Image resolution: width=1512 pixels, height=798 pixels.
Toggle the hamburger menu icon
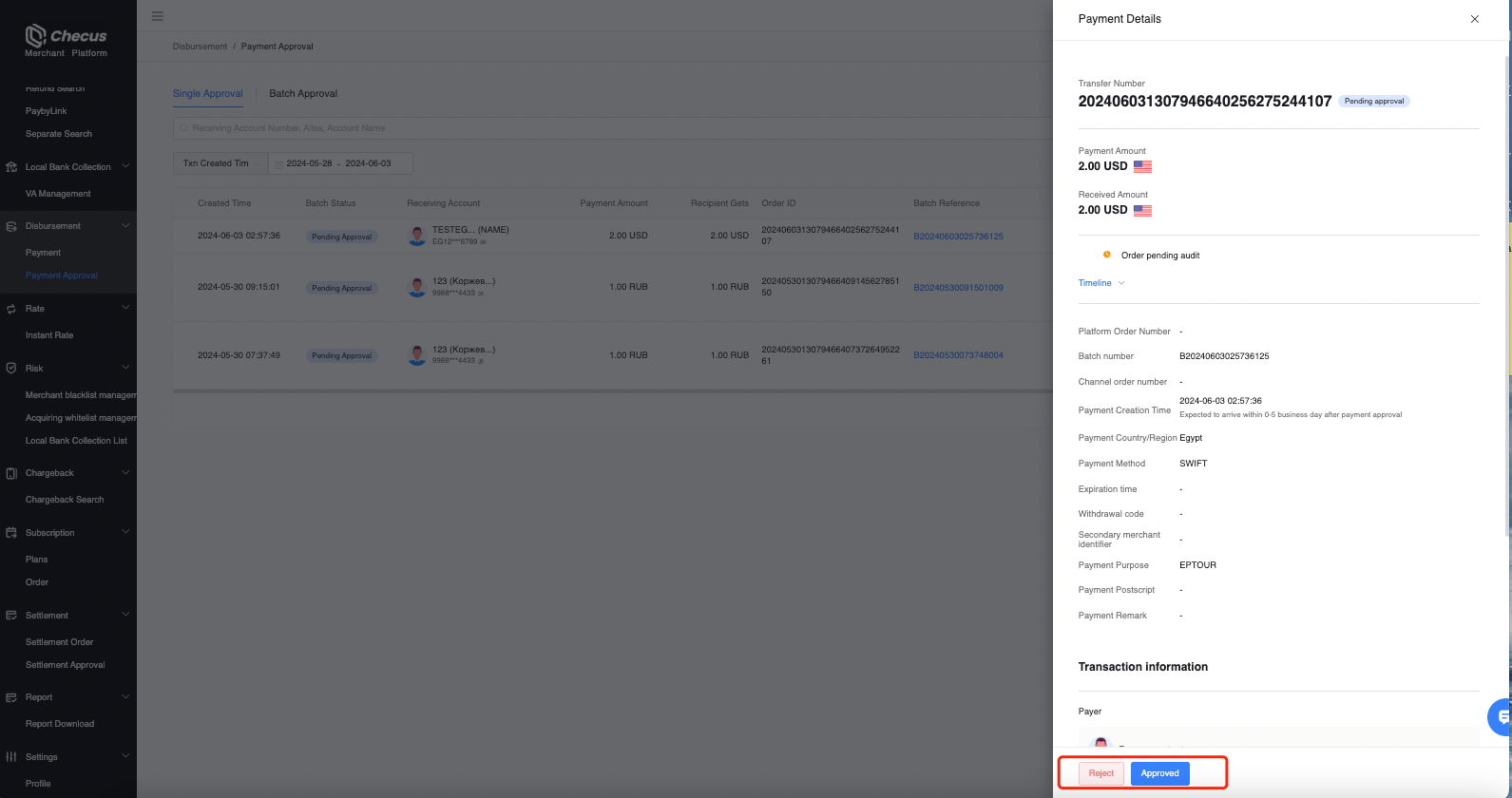(158, 16)
